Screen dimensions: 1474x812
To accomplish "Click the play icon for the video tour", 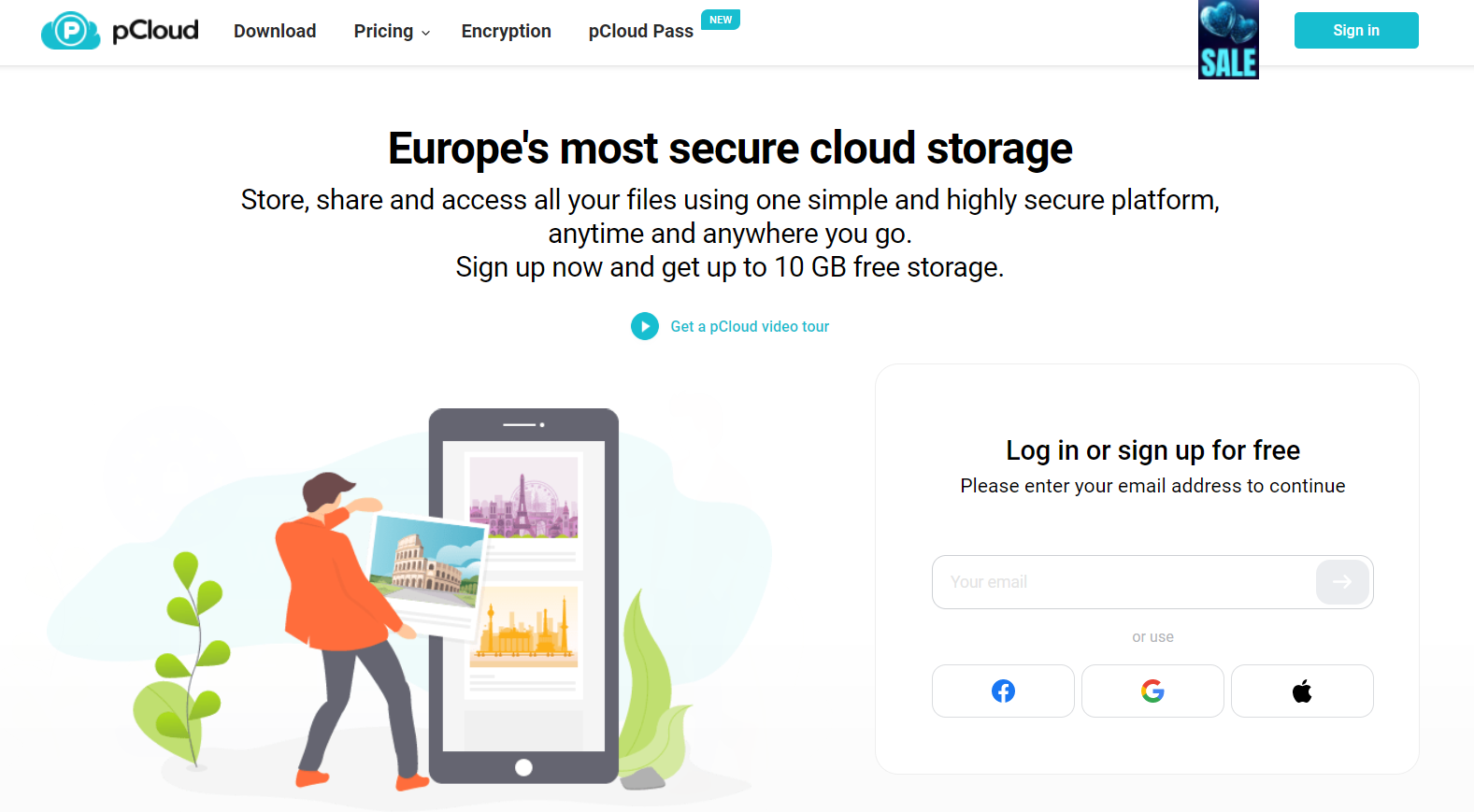I will point(645,326).
